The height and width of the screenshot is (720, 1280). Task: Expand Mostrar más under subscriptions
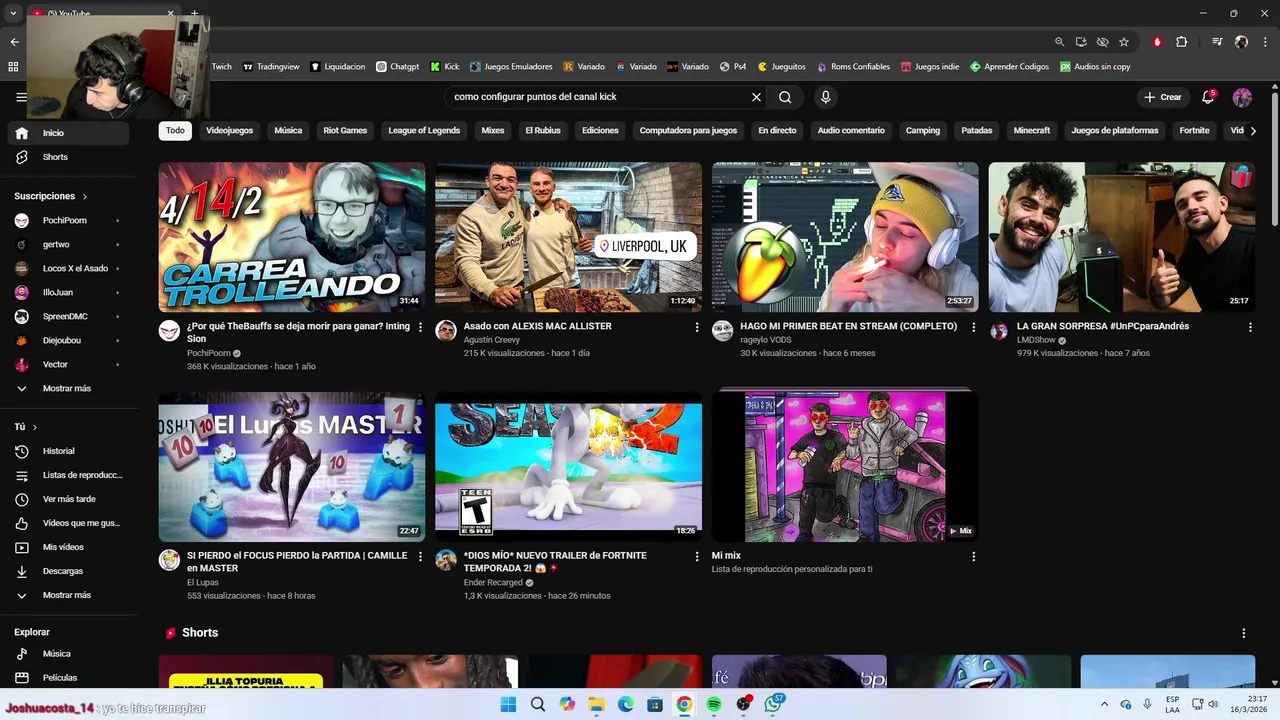point(68,388)
